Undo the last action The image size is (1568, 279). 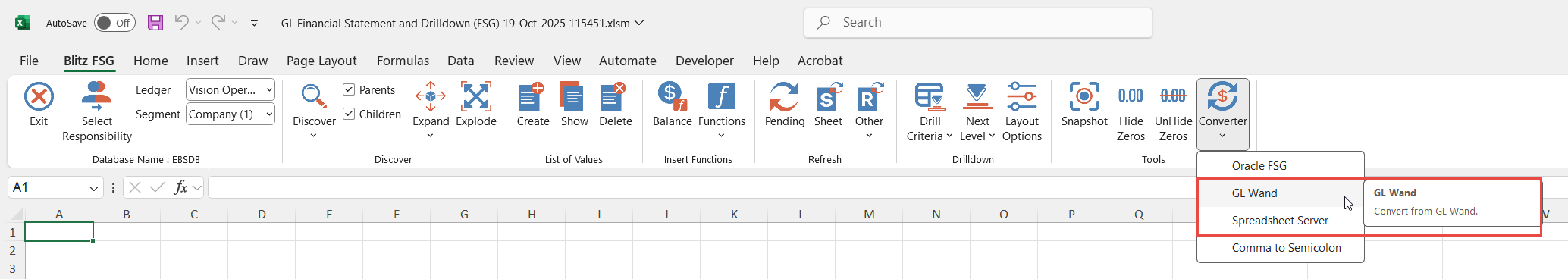[x=181, y=23]
